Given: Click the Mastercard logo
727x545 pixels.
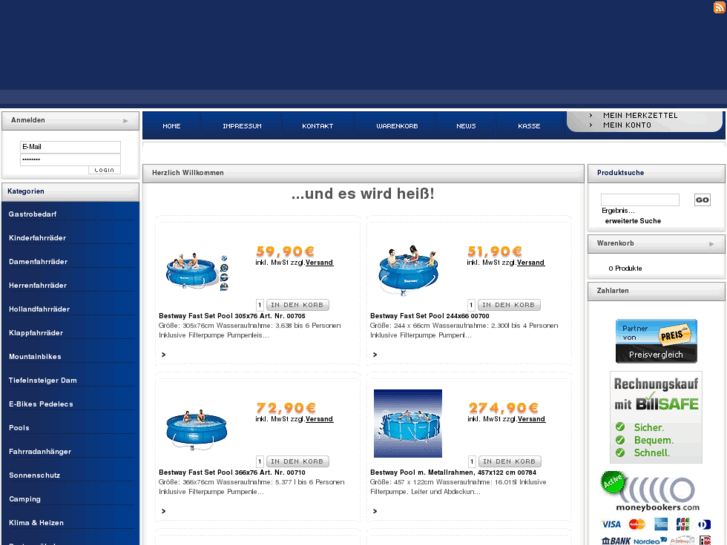Looking at the screenshot, I should click(637, 524).
